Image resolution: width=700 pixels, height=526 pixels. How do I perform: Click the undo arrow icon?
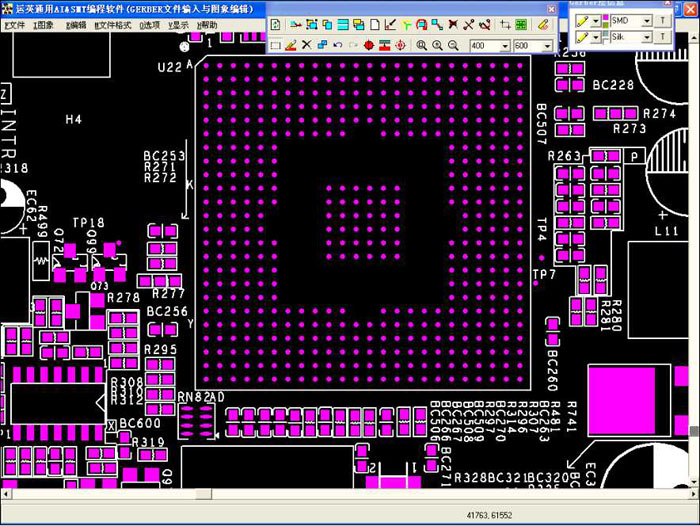(338, 46)
